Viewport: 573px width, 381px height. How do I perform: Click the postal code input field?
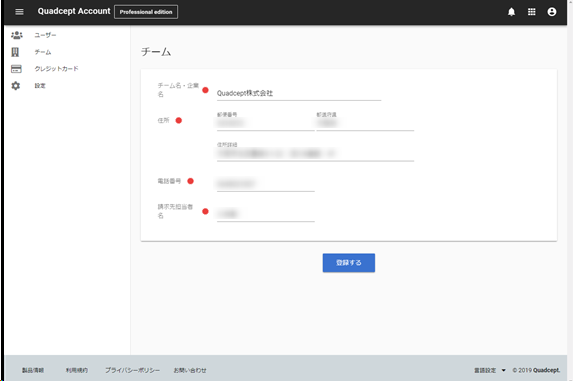[265, 123]
